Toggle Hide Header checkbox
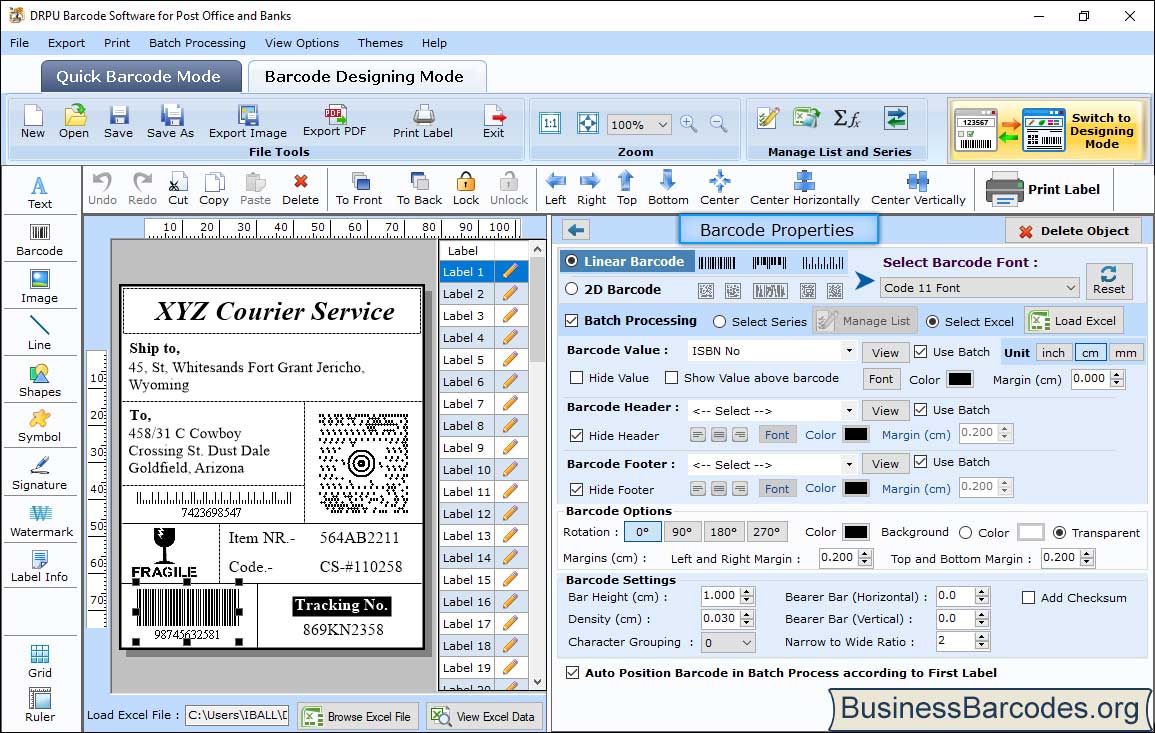 click(x=577, y=436)
